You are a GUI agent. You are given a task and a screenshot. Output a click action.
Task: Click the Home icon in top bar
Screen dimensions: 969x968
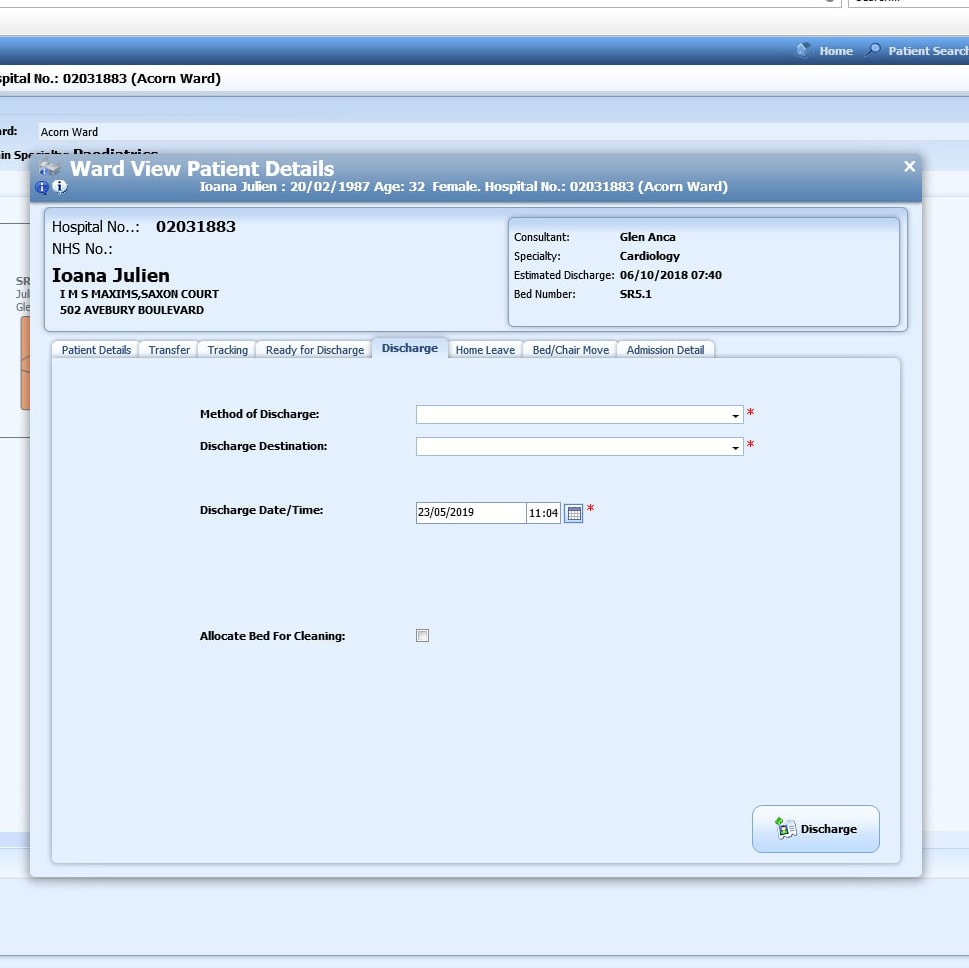click(x=803, y=50)
